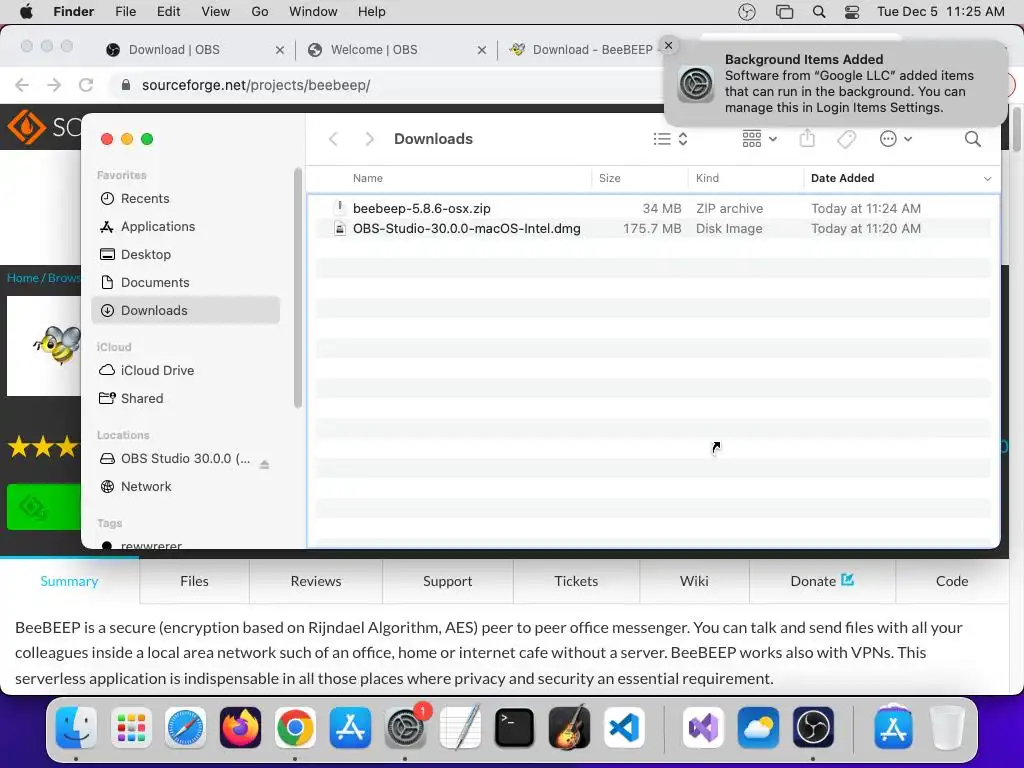Open the Wiki tab on SourceForge page

(x=694, y=581)
